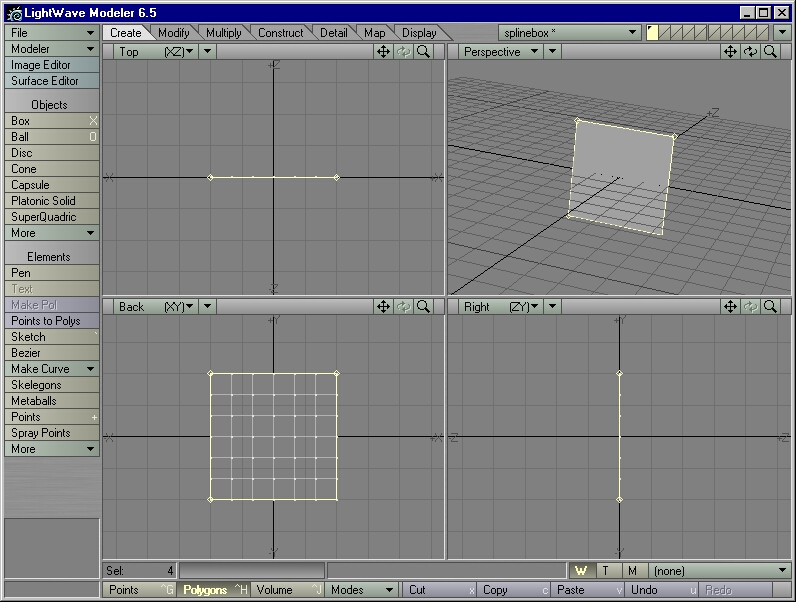Image resolution: width=796 pixels, height=602 pixels.
Task: Click the zoom magnifier in Top viewport
Action: (x=423, y=52)
